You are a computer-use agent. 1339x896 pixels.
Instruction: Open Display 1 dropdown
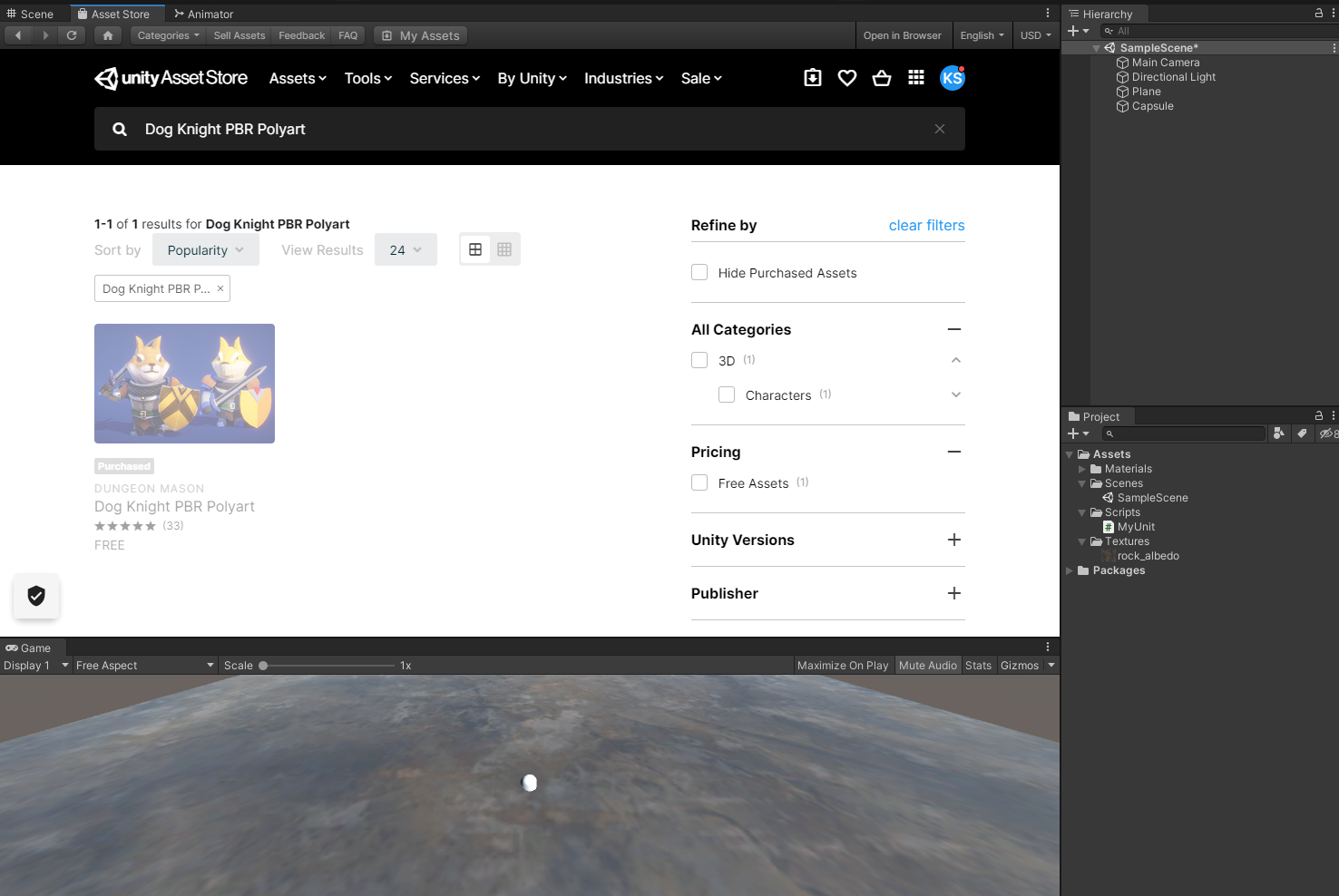click(36, 666)
